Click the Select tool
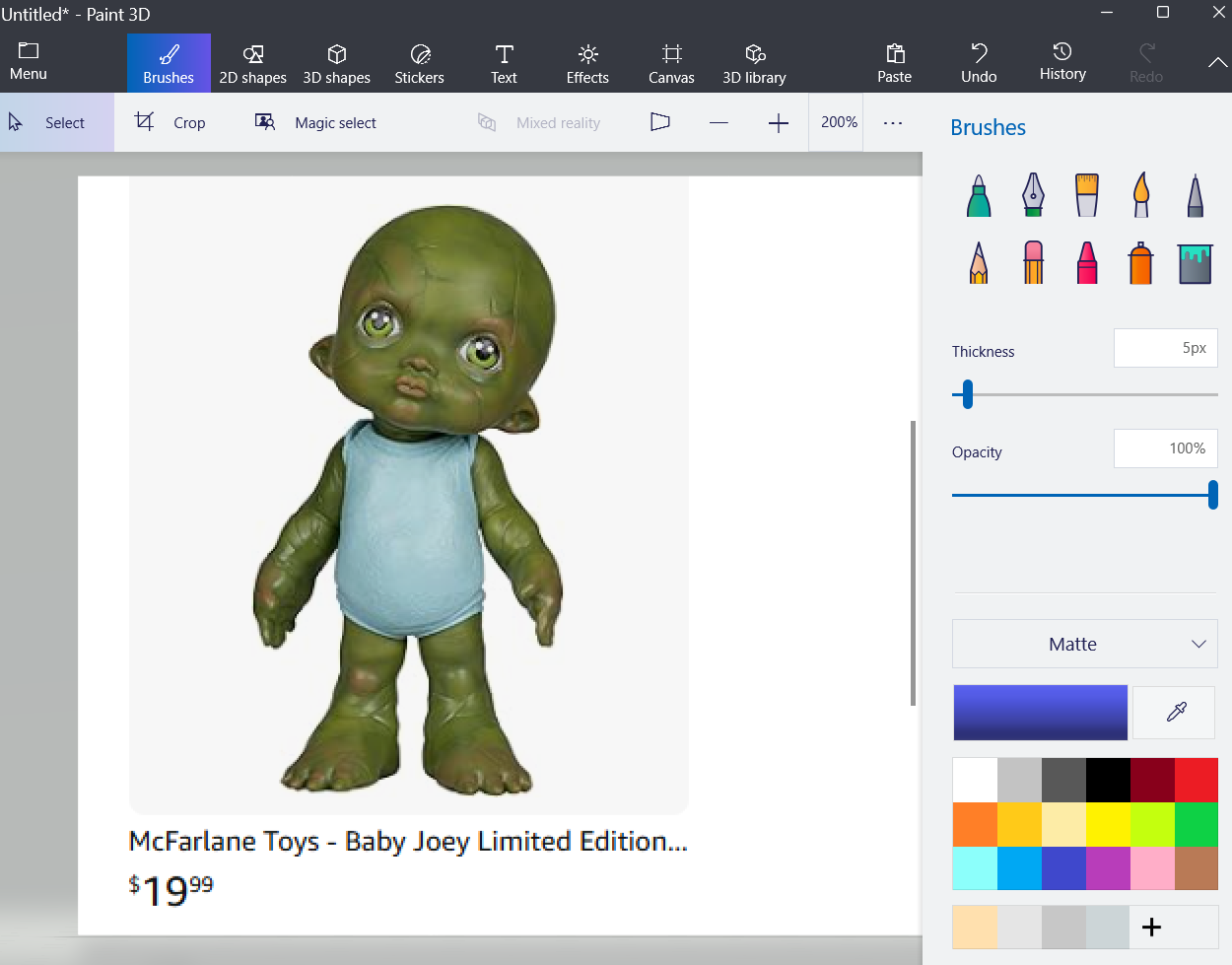The width and height of the screenshot is (1232, 965). (57, 123)
